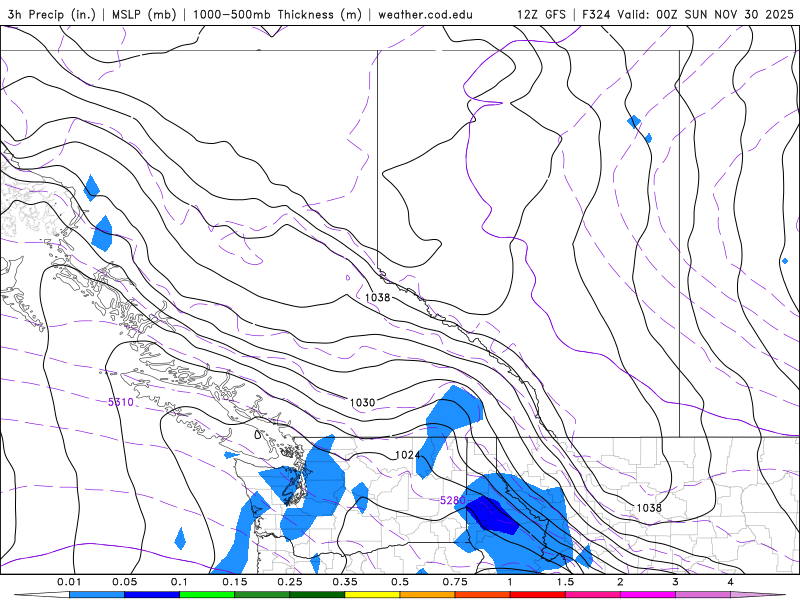Click the 'MSLP (mb)' header label
Viewport: 800px width, 600px height.
(x=143, y=14)
